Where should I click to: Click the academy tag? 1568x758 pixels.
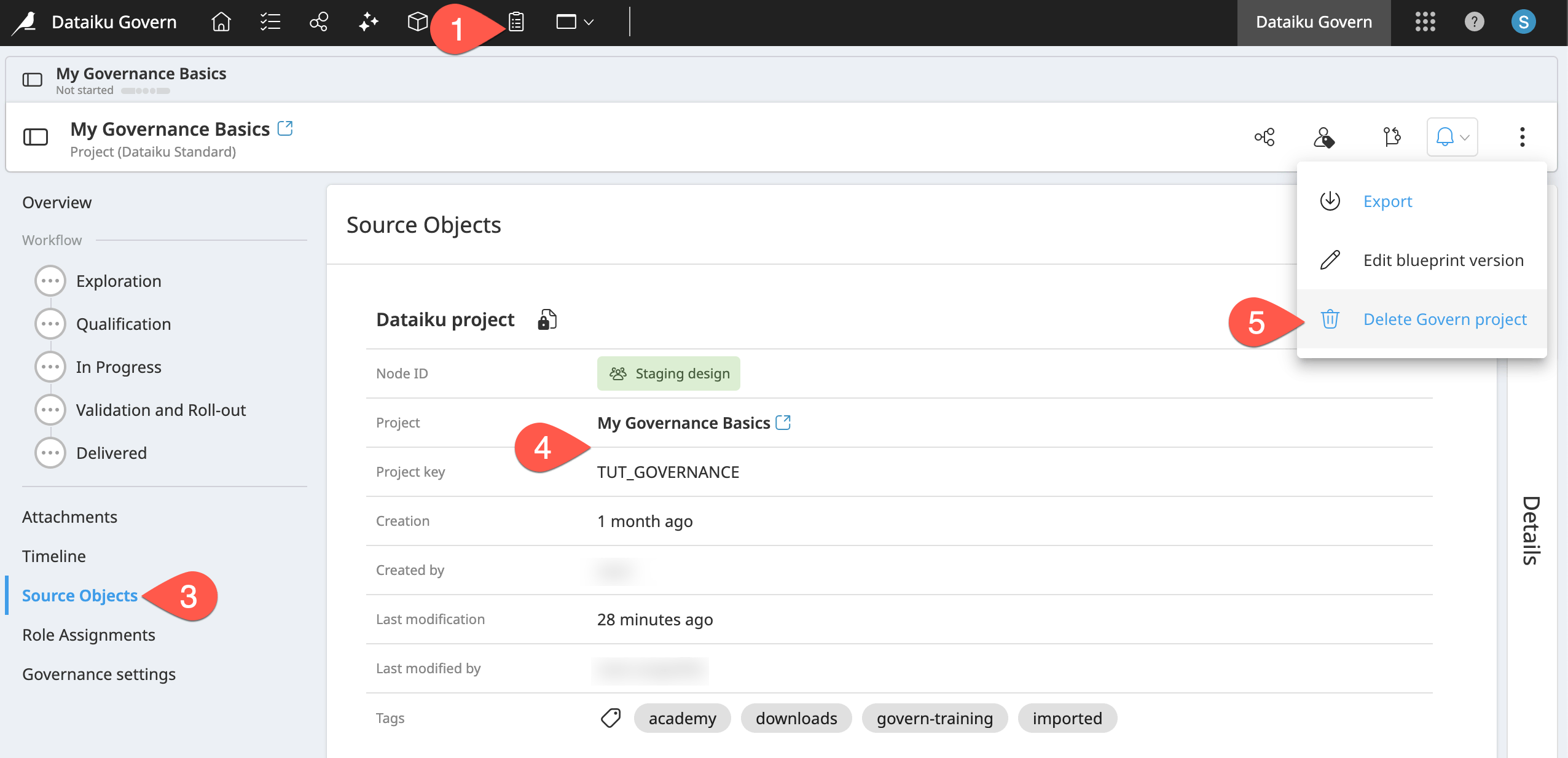point(682,718)
